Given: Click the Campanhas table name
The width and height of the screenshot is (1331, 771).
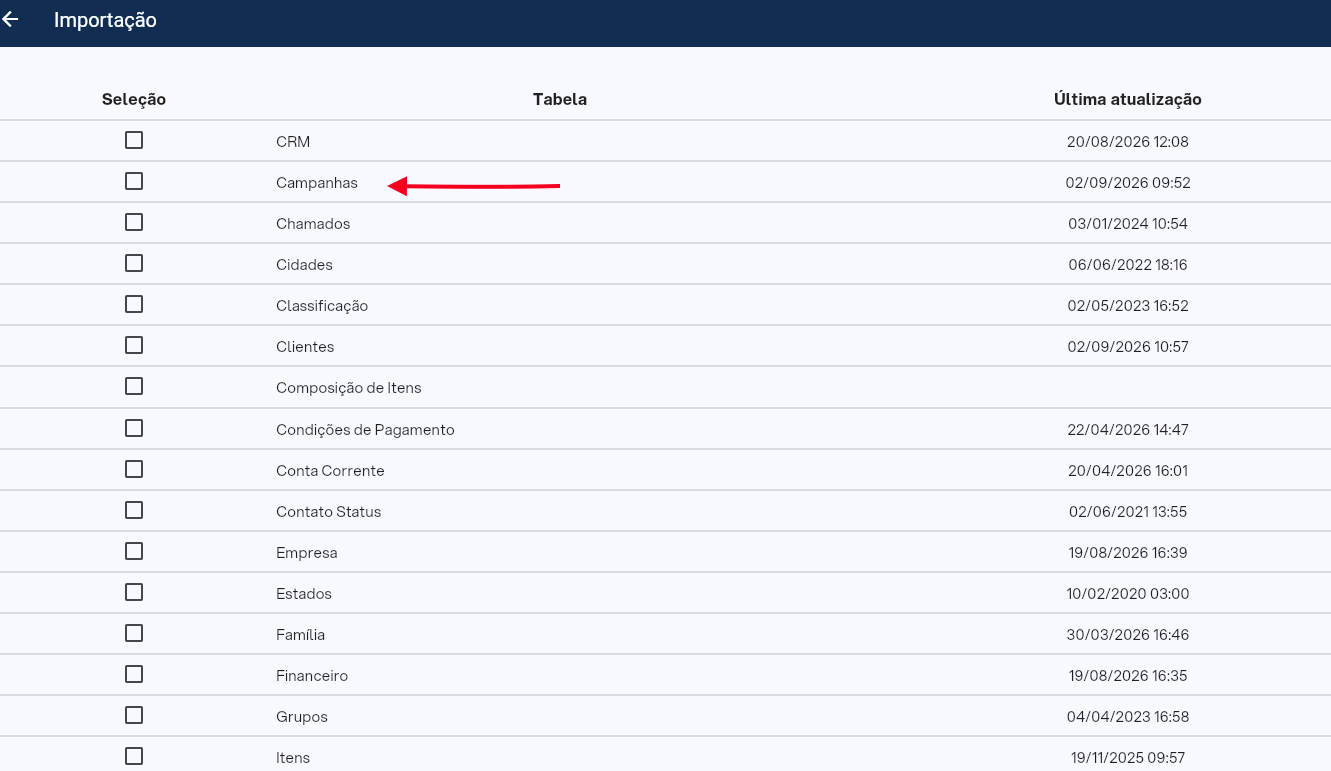Looking at the screenshot, I should point(317,183).
